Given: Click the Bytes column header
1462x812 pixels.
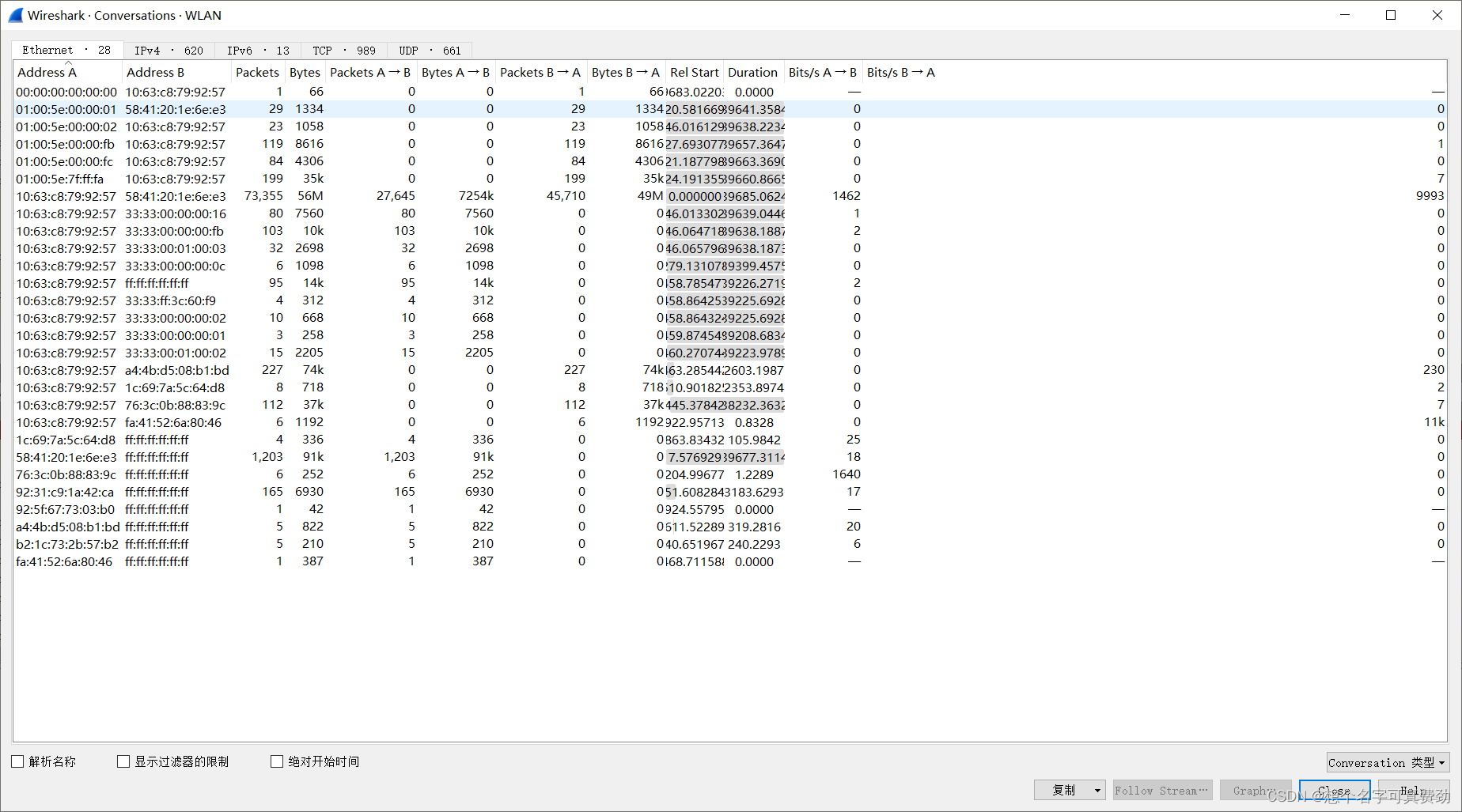Looking at the screenshot, I should point(305,72).
